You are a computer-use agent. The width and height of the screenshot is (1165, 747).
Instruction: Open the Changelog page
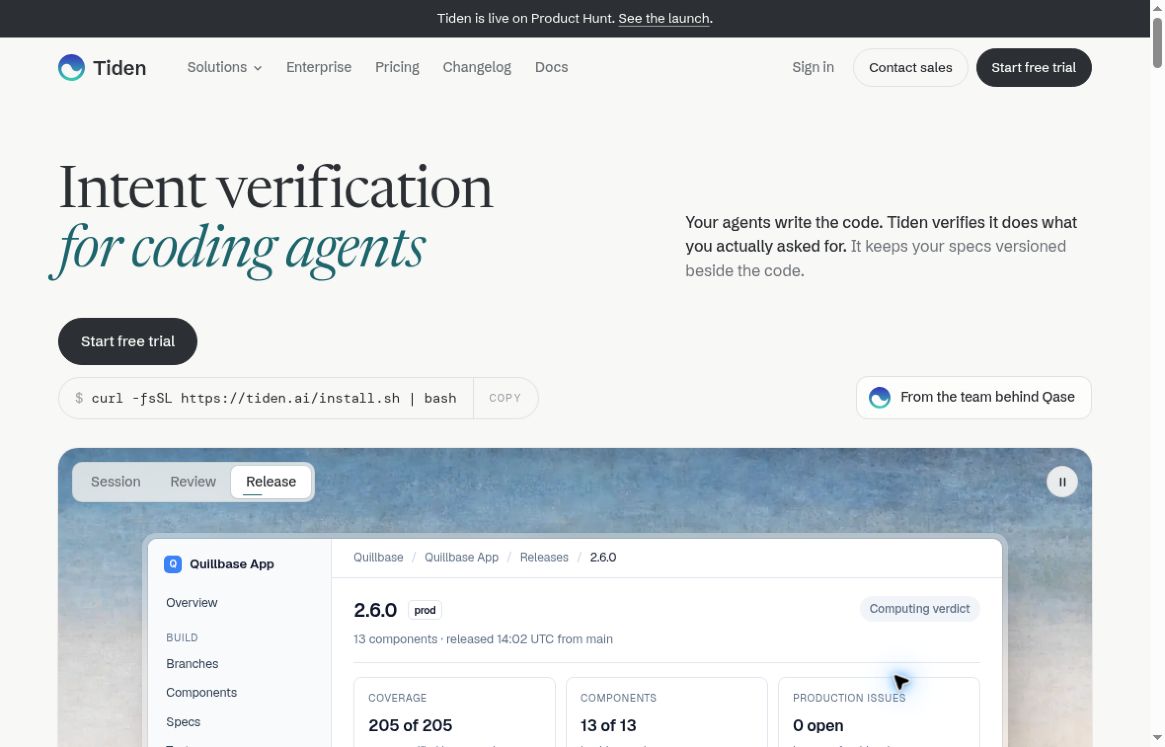coord(477,67)
